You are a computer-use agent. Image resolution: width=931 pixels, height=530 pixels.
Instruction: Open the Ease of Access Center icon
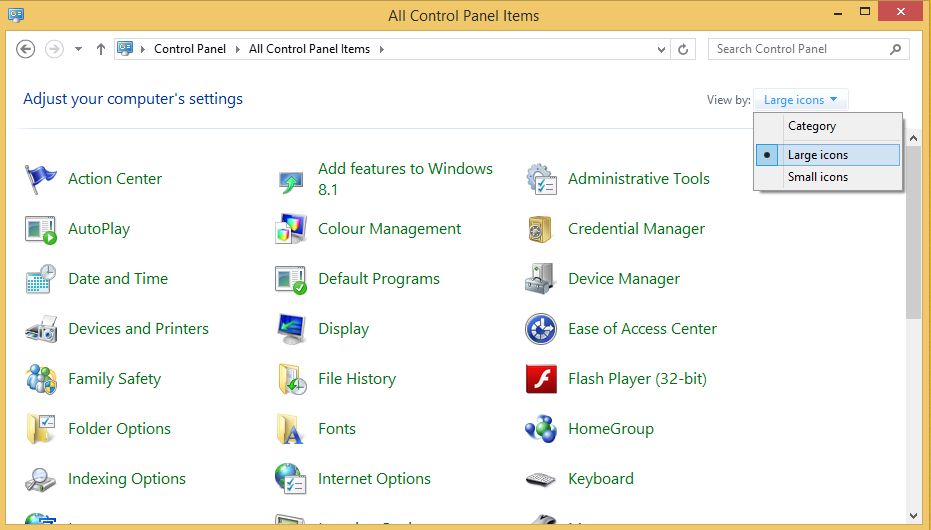[x=541, y=329]
